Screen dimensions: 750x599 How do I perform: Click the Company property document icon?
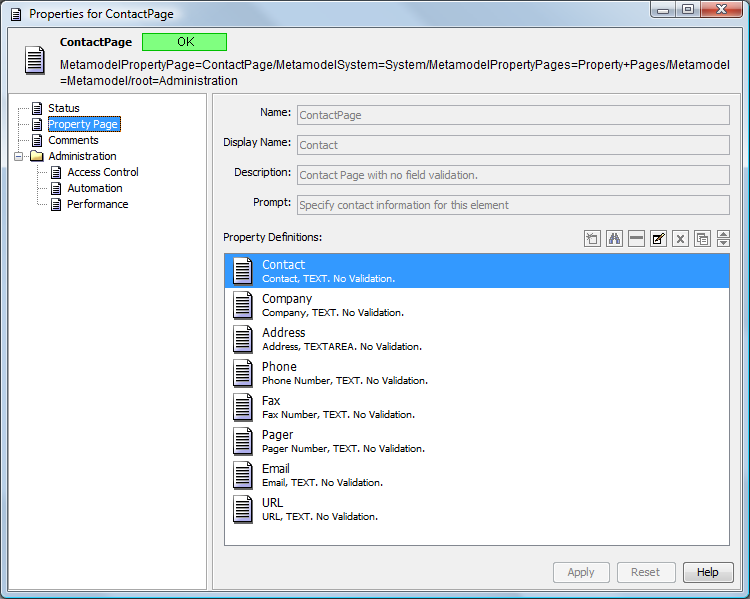point(243,305)
